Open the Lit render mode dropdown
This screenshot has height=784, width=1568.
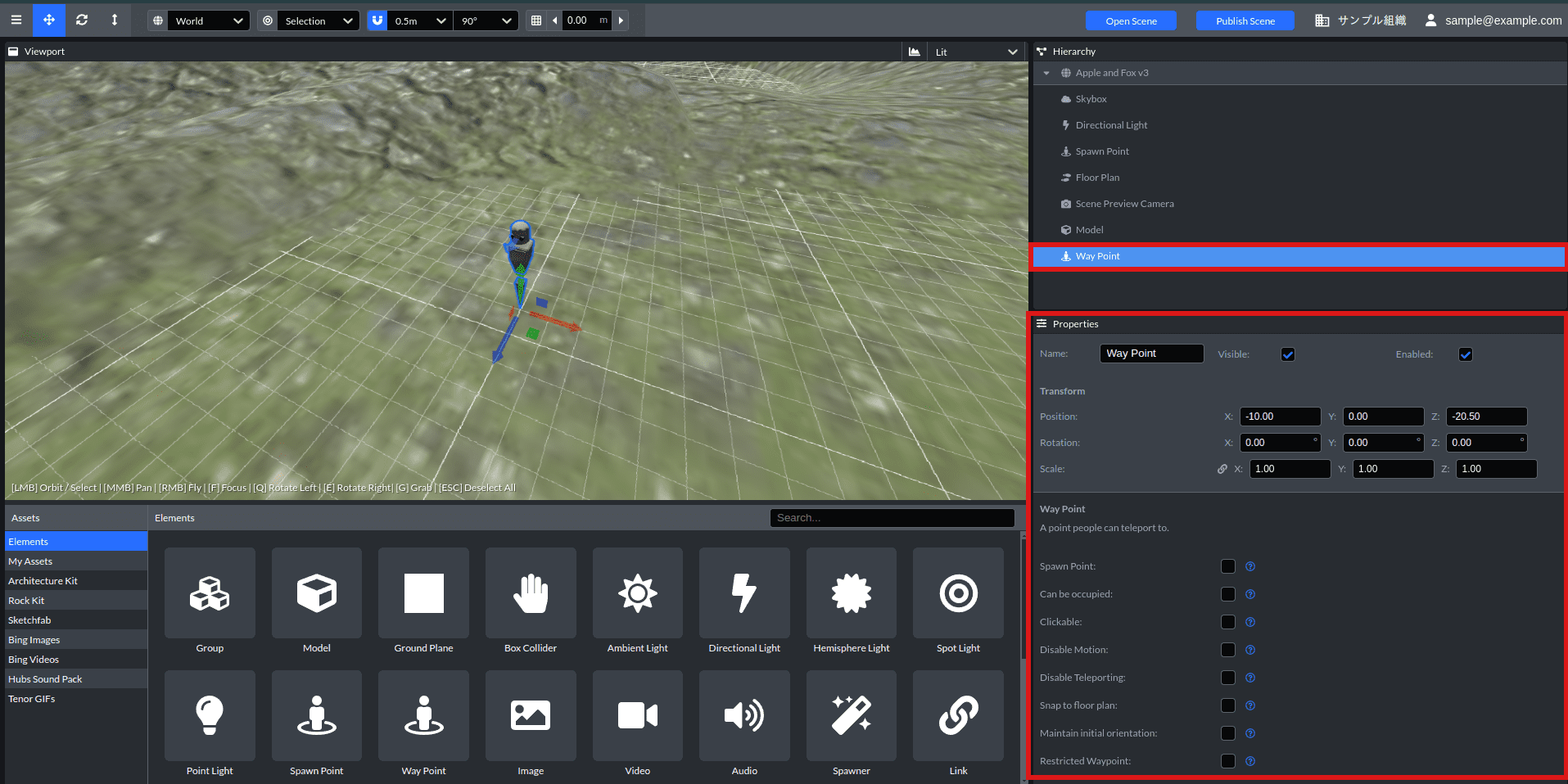(976, 52)
